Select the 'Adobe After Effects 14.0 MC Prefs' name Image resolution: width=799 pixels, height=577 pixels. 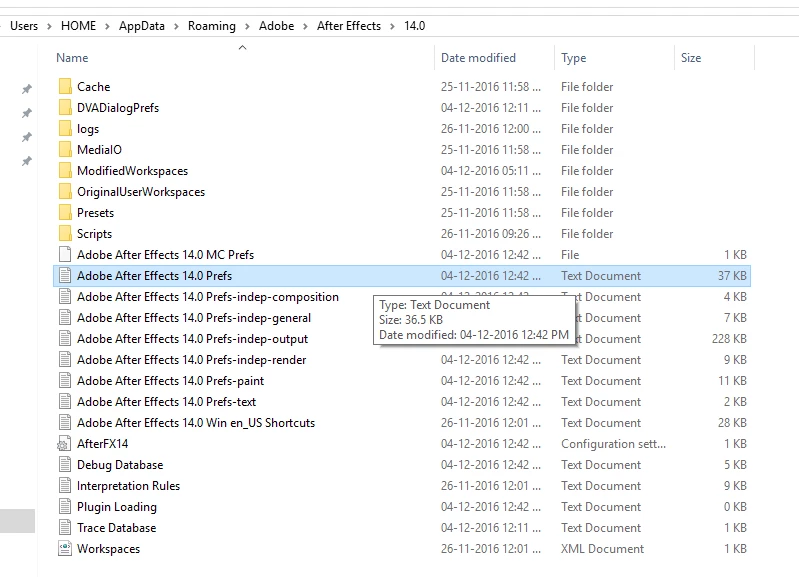(166, 254)
